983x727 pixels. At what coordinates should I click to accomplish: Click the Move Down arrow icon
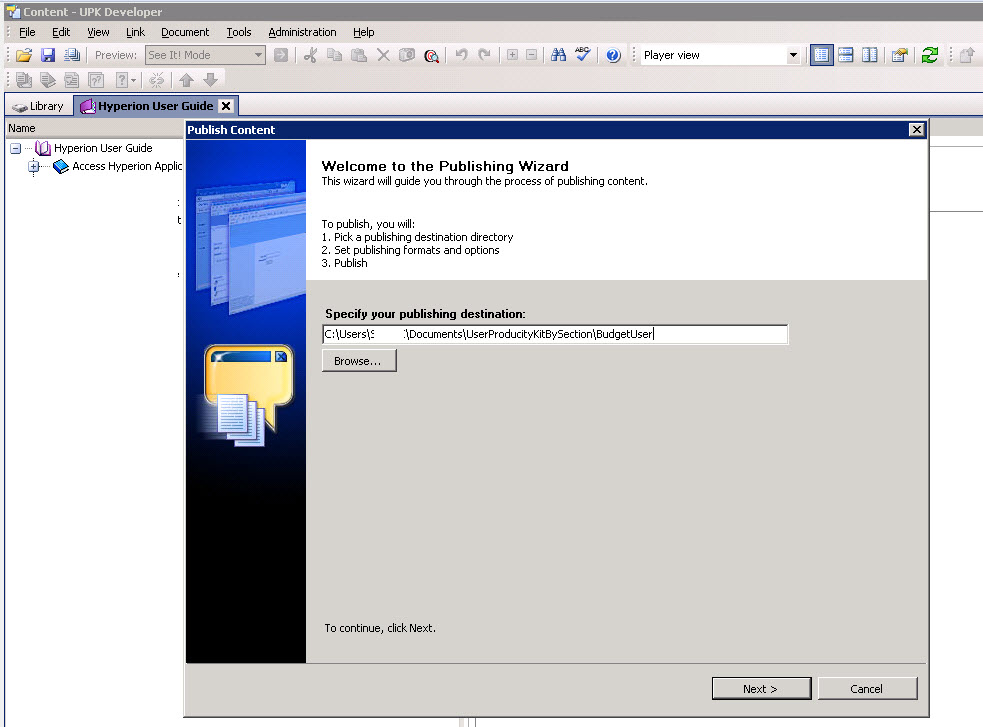point(211,80)
